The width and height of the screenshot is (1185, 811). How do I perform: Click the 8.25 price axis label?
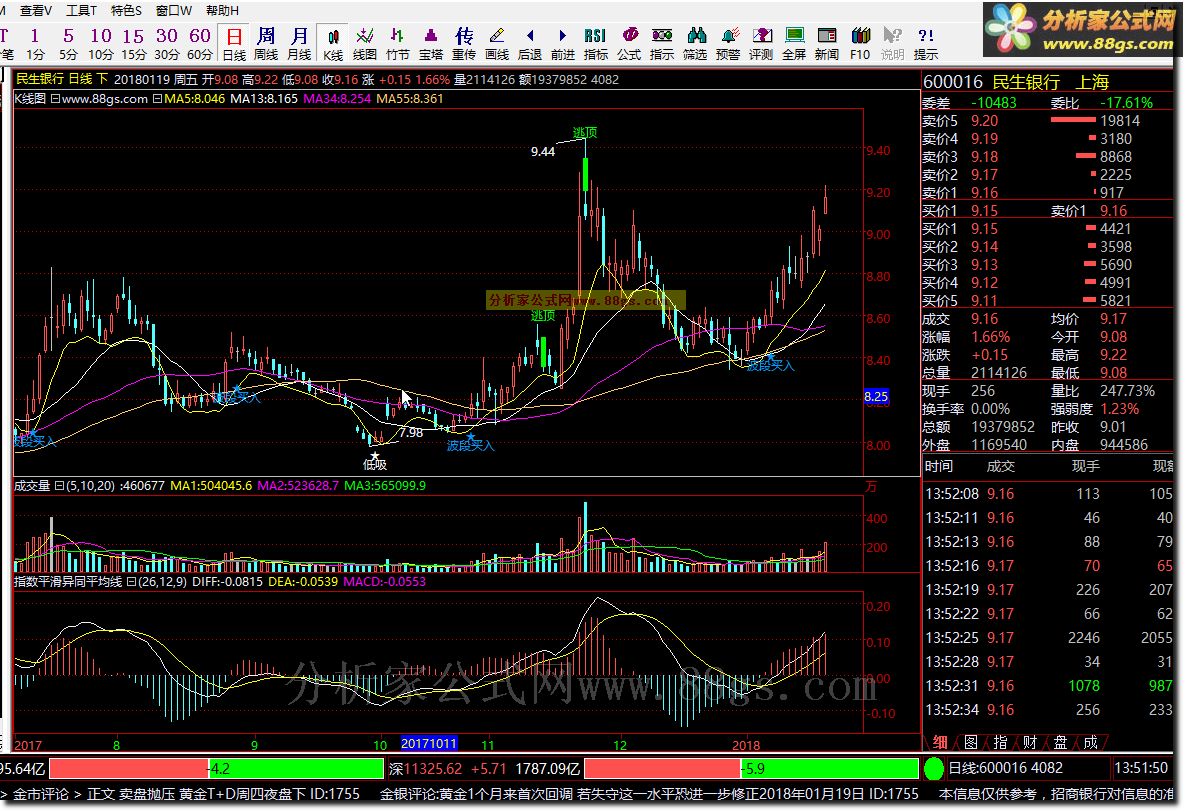[x=876, y=396]
